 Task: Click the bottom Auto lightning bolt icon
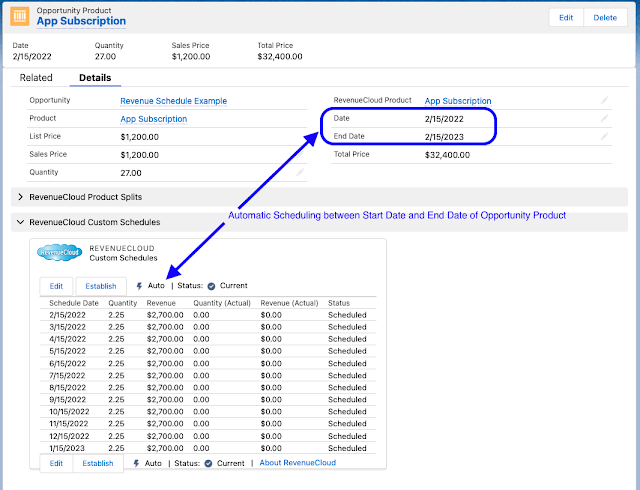tap(136, 463)
